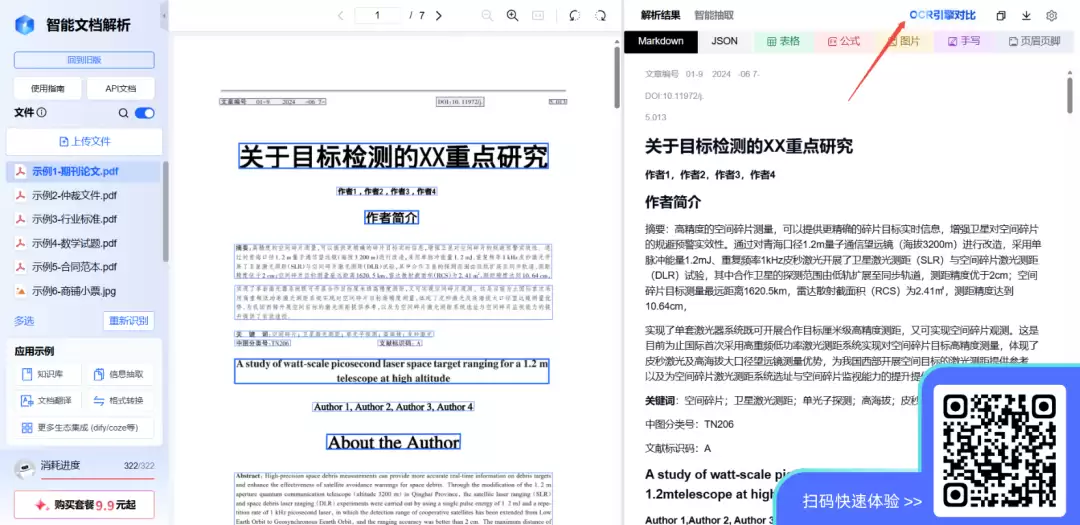Viewport: 1080px width, 525px height.
Task: Open 更多生态集成 (dify/coze等)
Action: click(x=84, y=427)
